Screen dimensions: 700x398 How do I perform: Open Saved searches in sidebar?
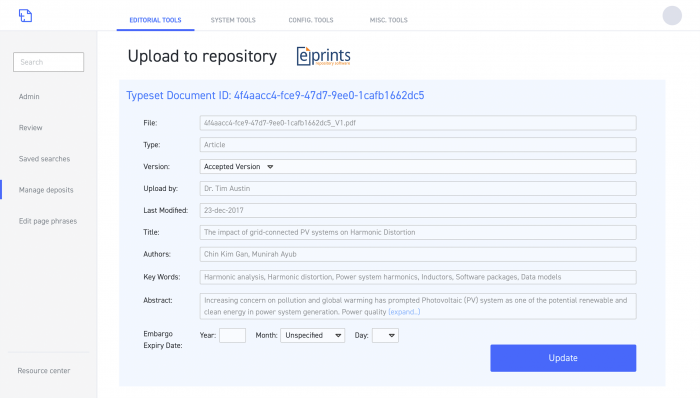44,159
